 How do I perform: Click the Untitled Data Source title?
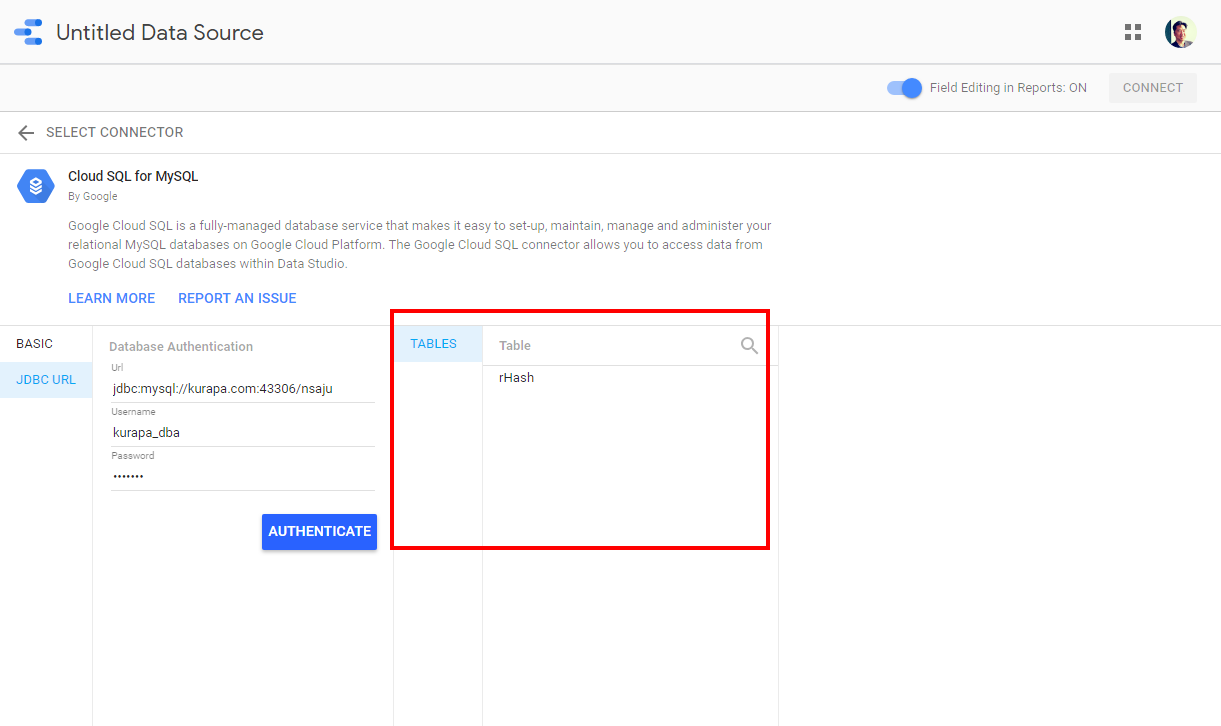(160, 32)
